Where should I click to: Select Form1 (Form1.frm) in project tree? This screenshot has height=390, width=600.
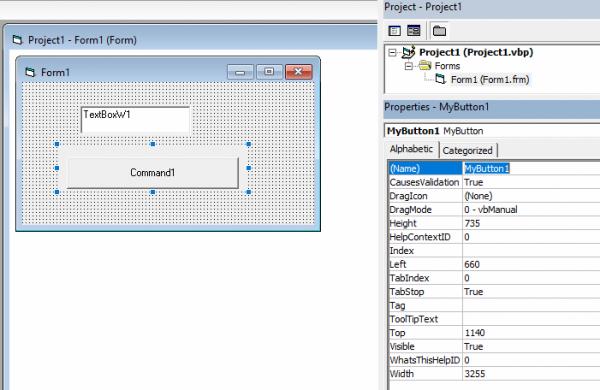point(490,80)
